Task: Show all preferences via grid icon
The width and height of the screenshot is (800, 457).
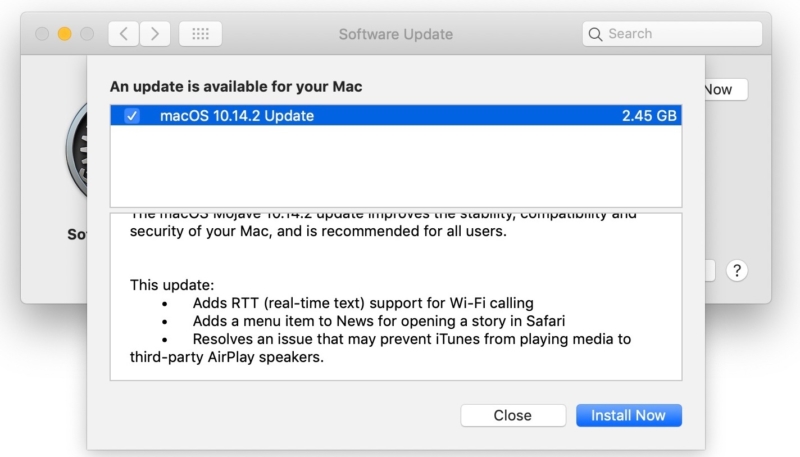Action: coord(200,34)
